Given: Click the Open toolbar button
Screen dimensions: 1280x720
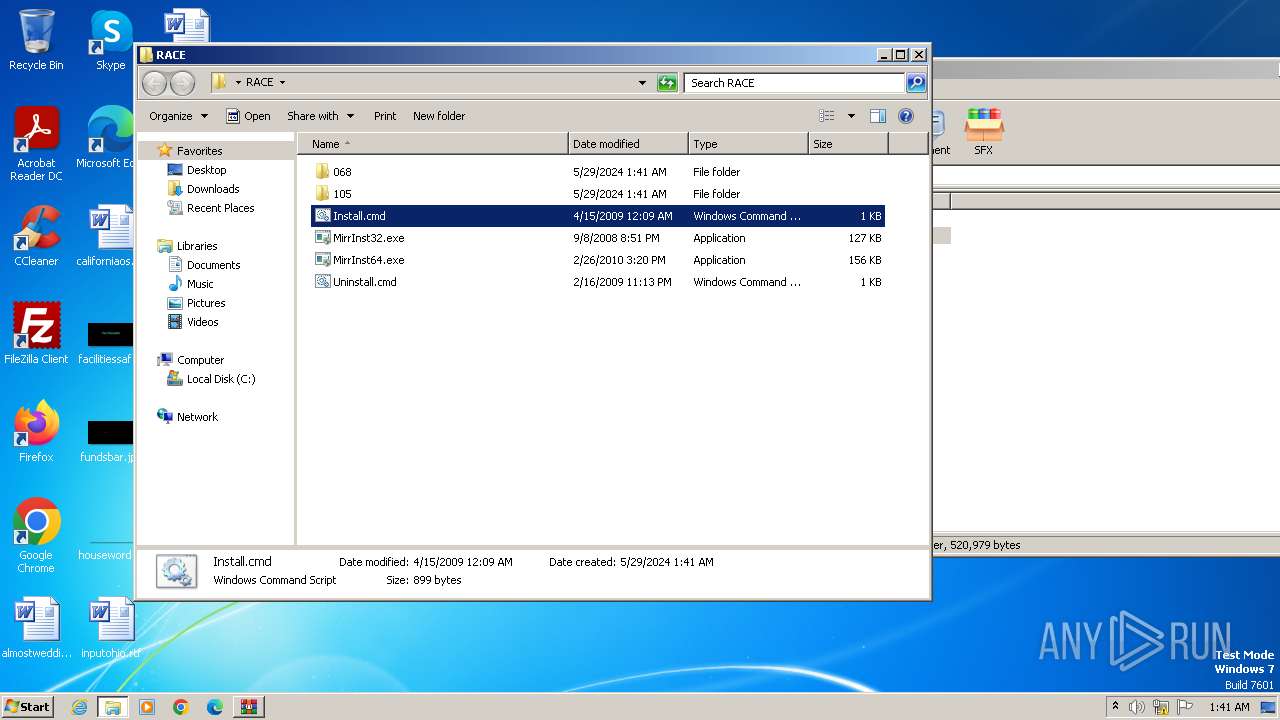Looking at the screenshot, I should [248, 116].
